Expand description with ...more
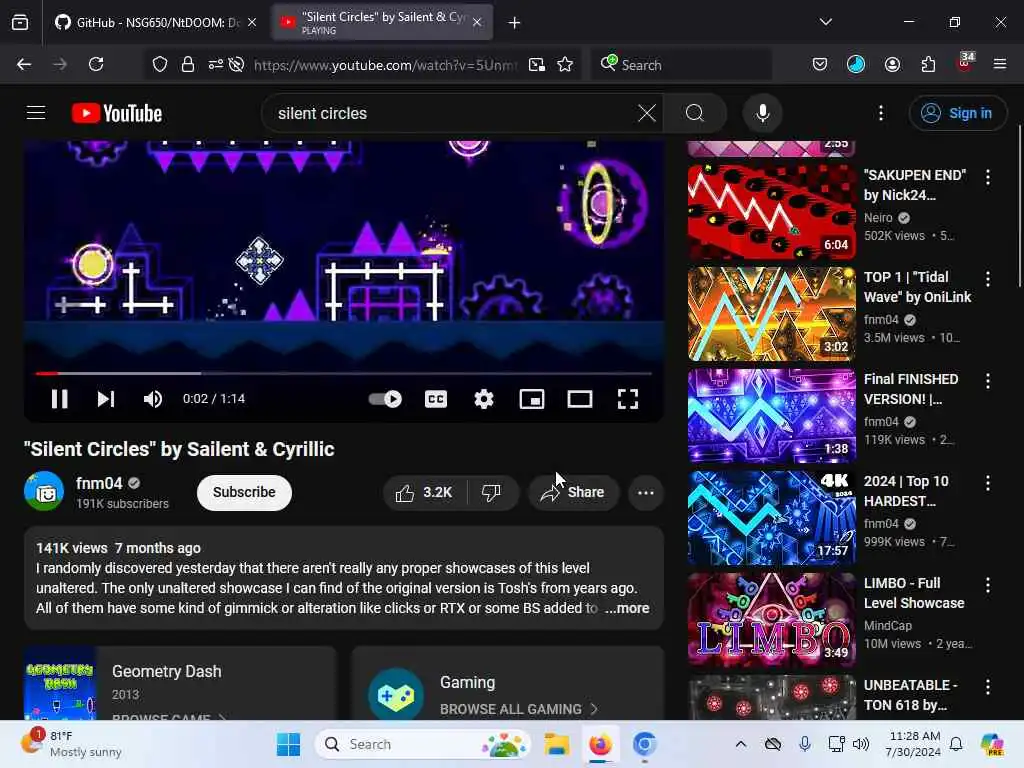 pos(627,608)
